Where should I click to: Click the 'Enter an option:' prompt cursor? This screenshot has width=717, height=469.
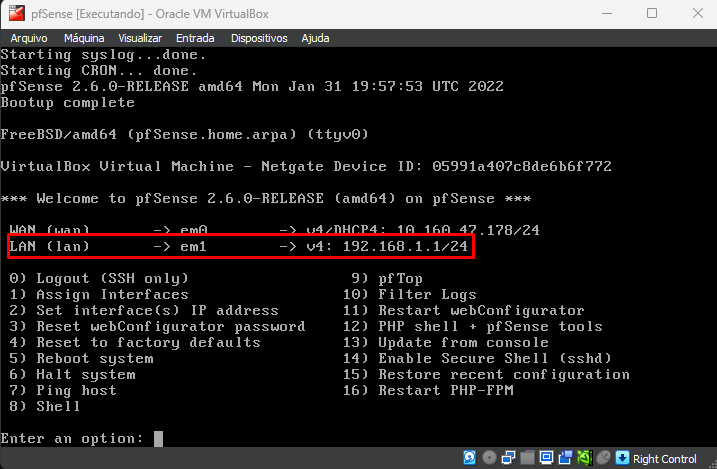click(x=158, y=439)
